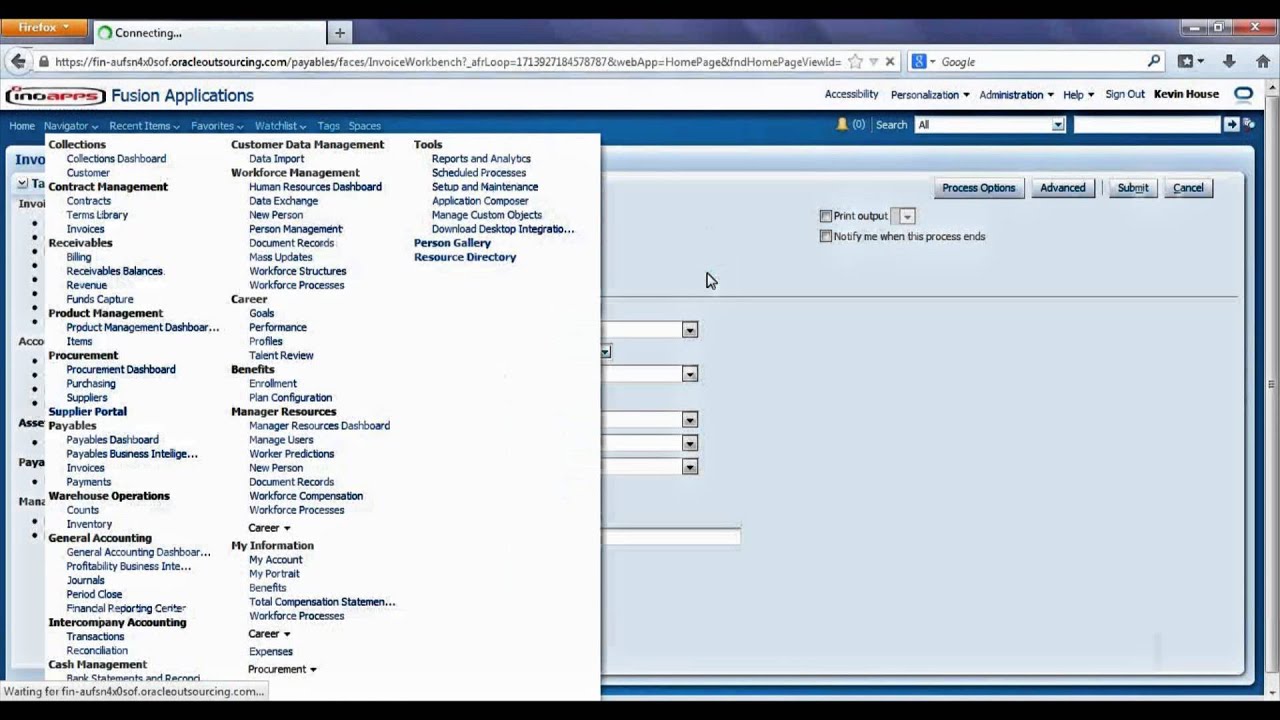Open Receivables Balances in Navigator
Image resolution: width=1280 pixels, height=720 pixels.
114,271
